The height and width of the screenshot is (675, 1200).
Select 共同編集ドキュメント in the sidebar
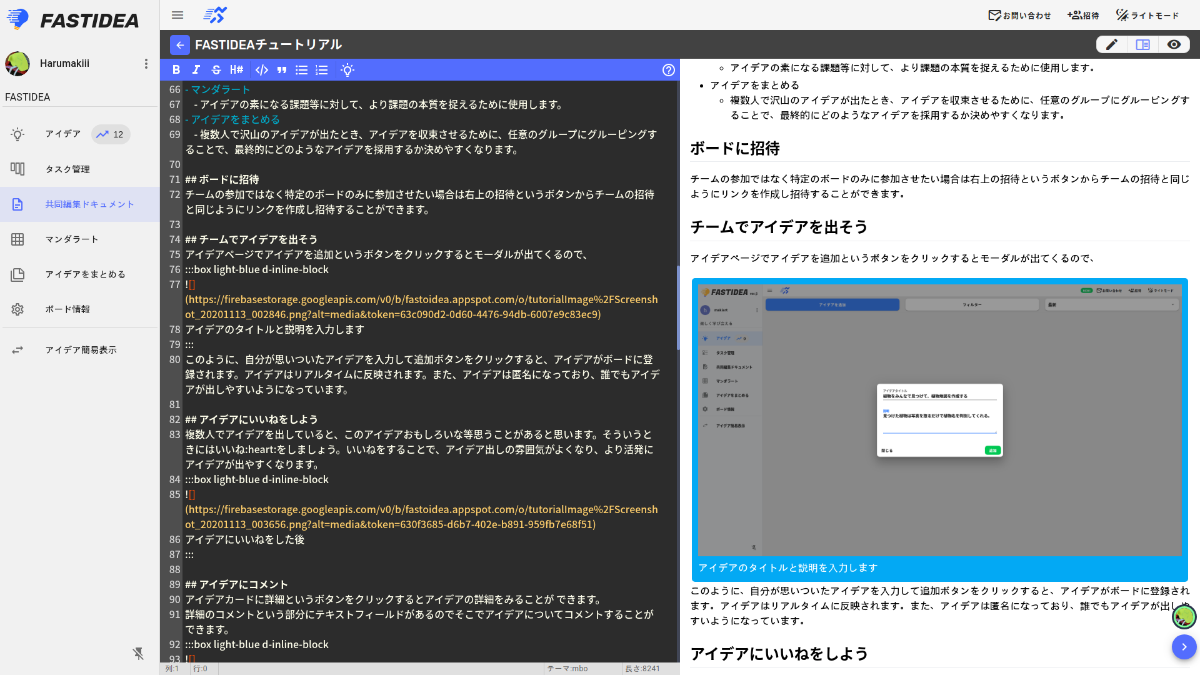80,204
